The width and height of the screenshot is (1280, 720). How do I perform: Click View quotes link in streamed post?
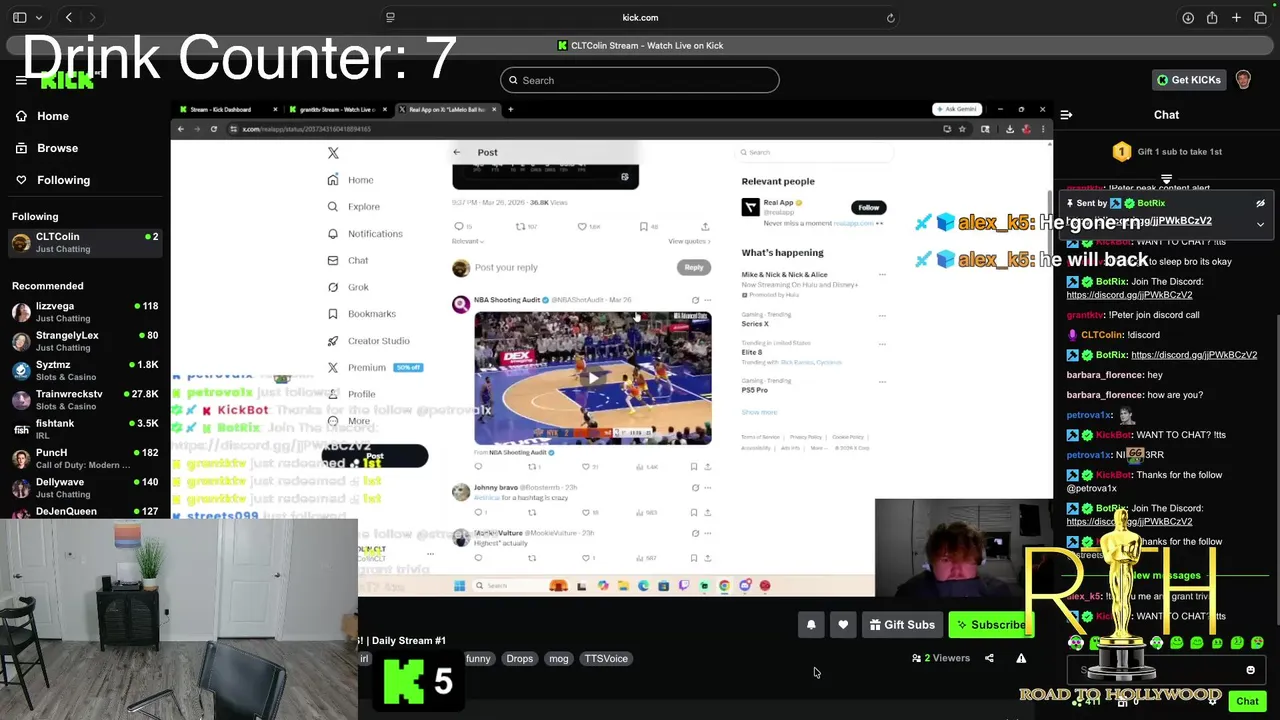click(x=688, y=241)
